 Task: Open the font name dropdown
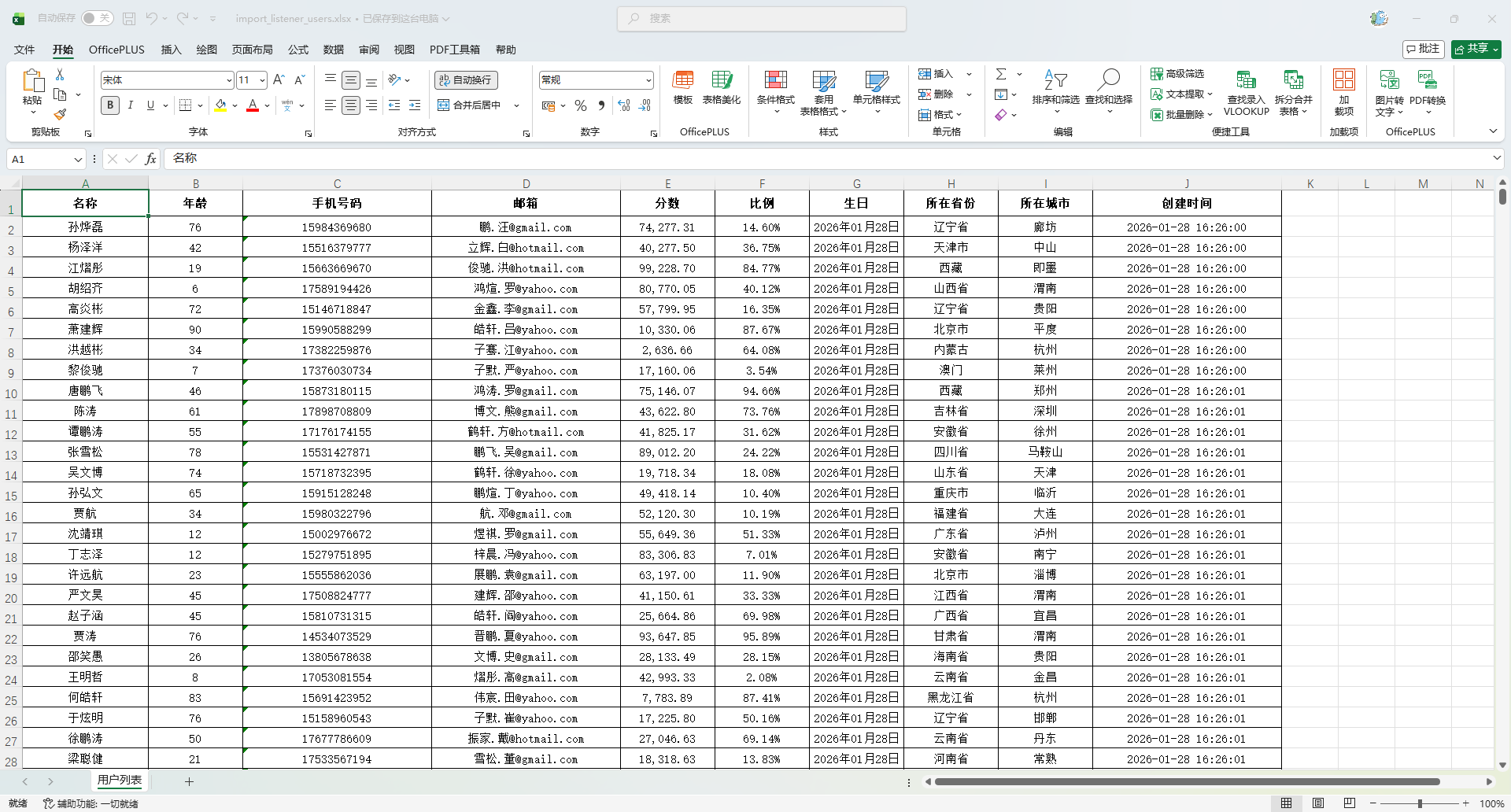tap(229, 80)
